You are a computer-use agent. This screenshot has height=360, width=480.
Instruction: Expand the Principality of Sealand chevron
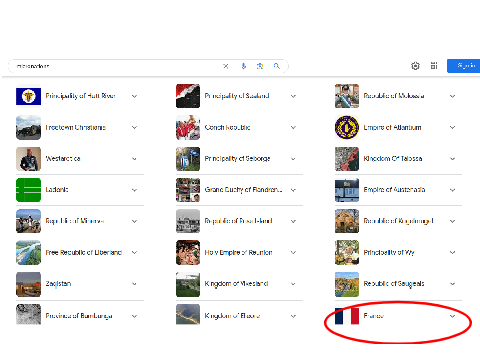tap(293, 96)
